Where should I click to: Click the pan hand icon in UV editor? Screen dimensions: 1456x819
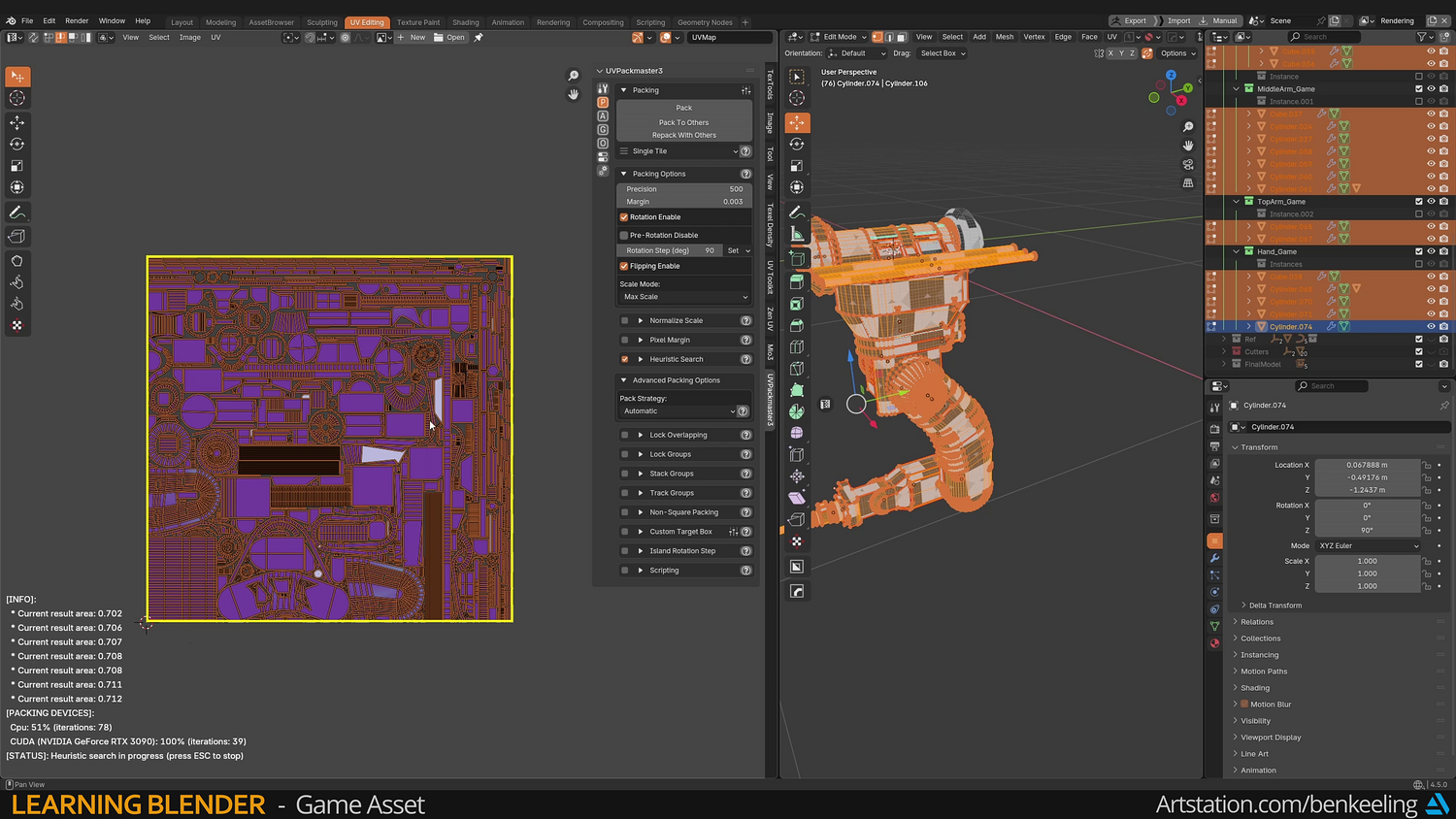(574, 94)
